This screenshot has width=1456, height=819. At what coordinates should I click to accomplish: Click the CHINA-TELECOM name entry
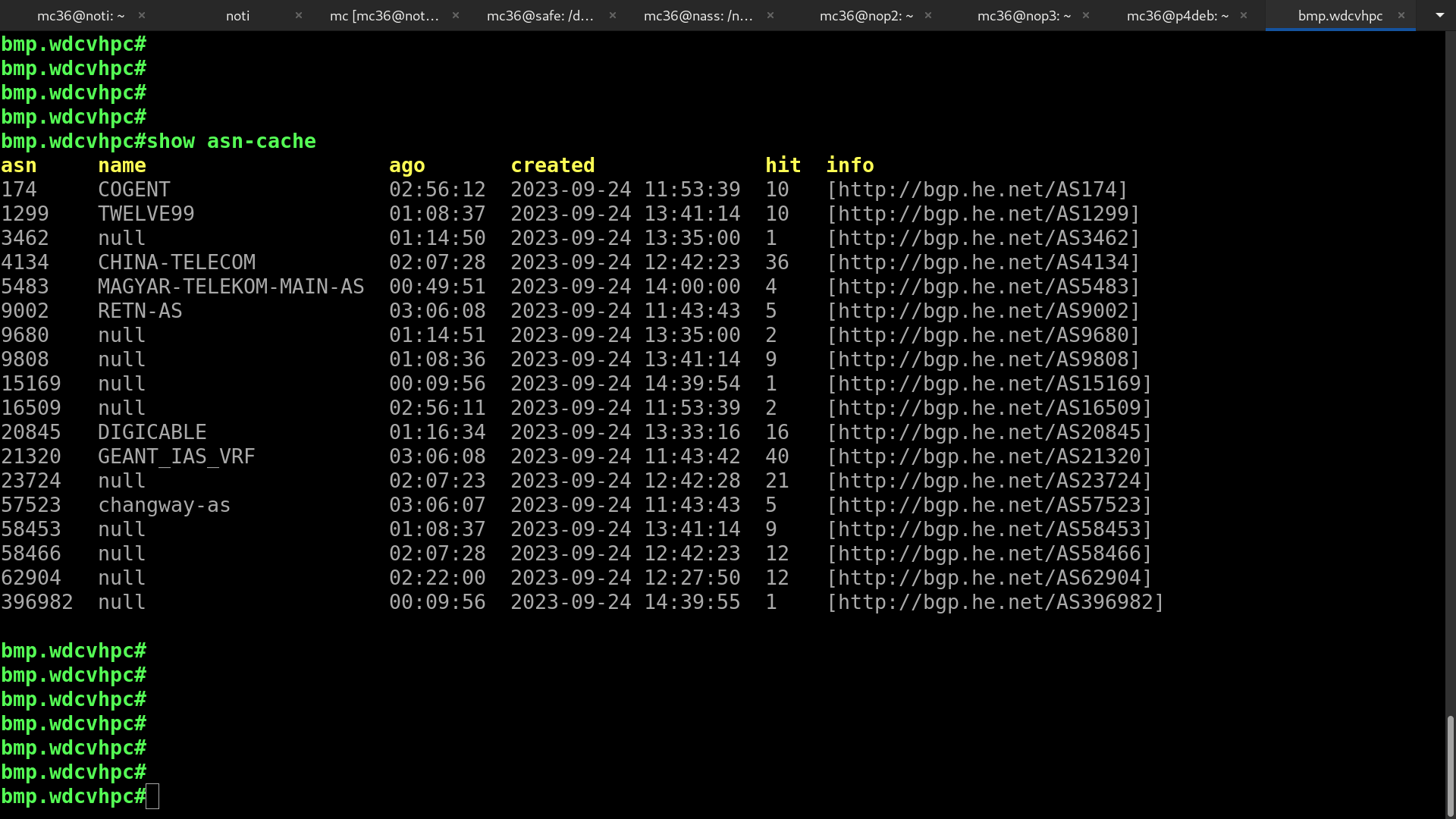[177, 262]
